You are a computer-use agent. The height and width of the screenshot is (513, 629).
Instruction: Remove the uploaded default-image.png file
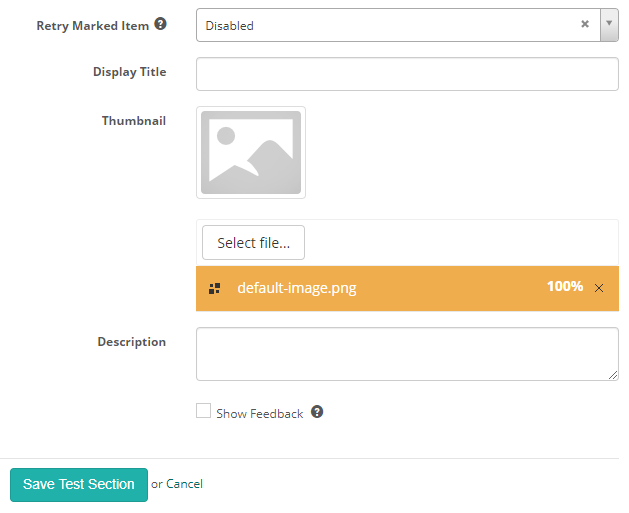599,288
